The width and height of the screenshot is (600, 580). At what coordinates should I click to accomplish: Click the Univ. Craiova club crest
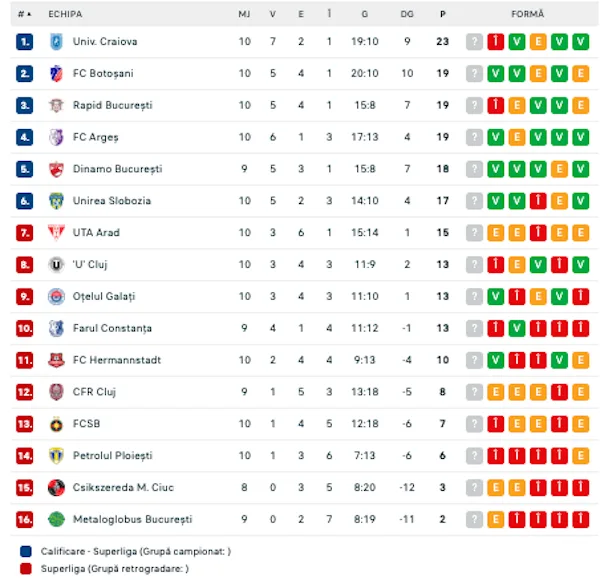tap(56, 41)
